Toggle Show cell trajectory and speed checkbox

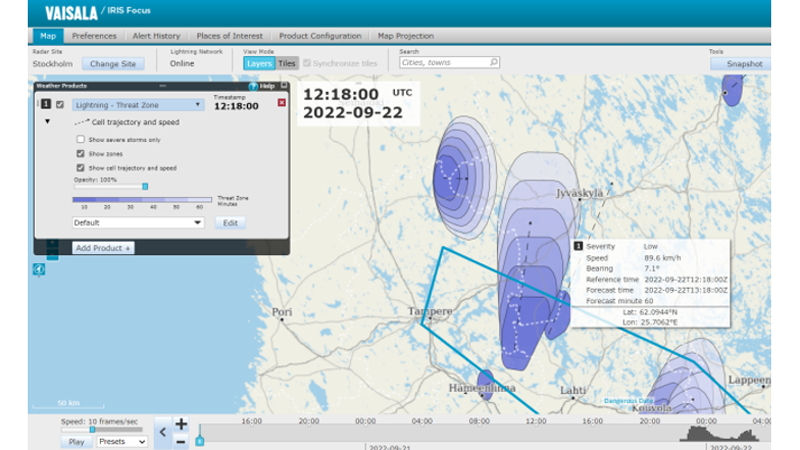click(x=81, y=168)
